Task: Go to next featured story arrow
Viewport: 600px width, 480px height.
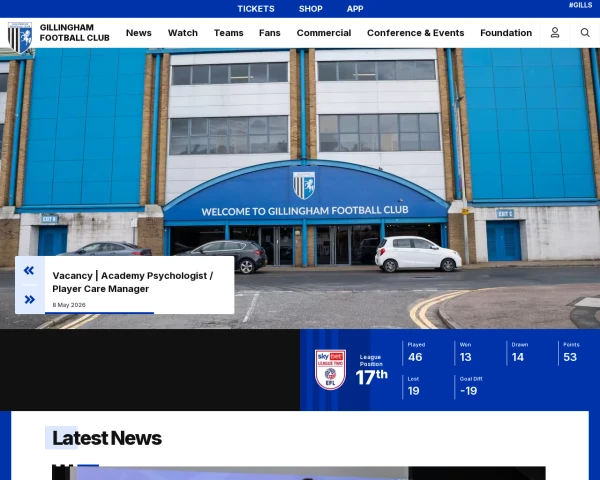Action: [30, 299]
